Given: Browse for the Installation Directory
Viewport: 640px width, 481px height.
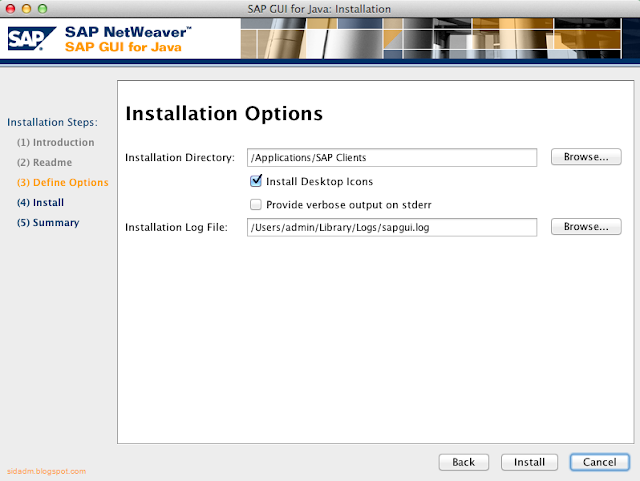Looking at the screenshot, I should click(x=586, y=157).
